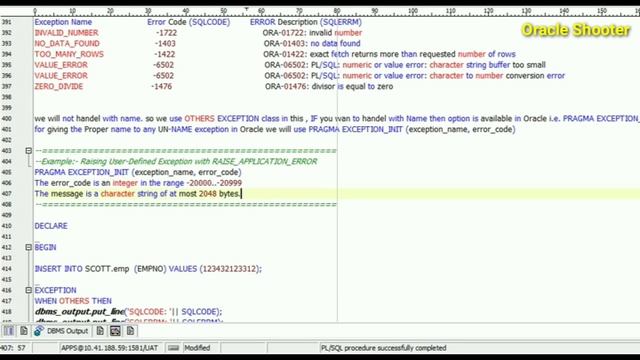
Task: Open the first grid output tab icon
Action: click(x=9, y=331)
